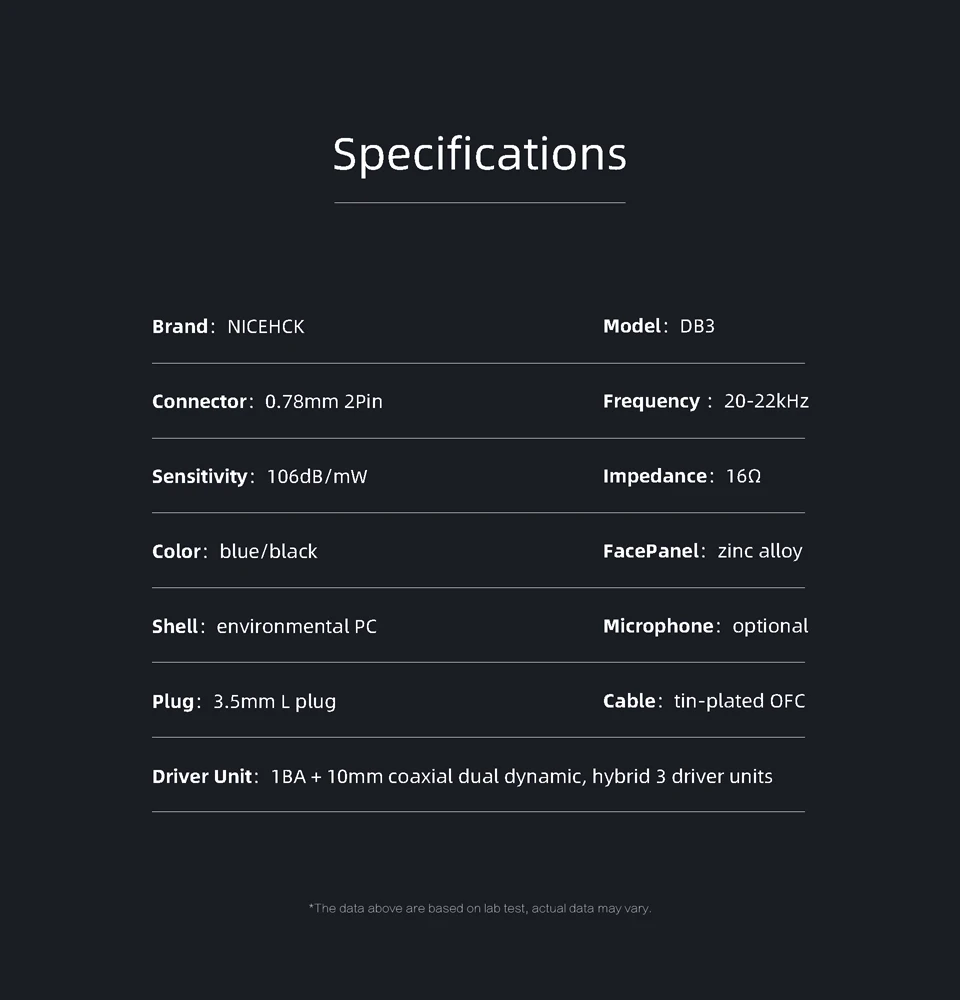Click the 20-22kHz frequency value
Screen dimensions: 960x1000
766,402
